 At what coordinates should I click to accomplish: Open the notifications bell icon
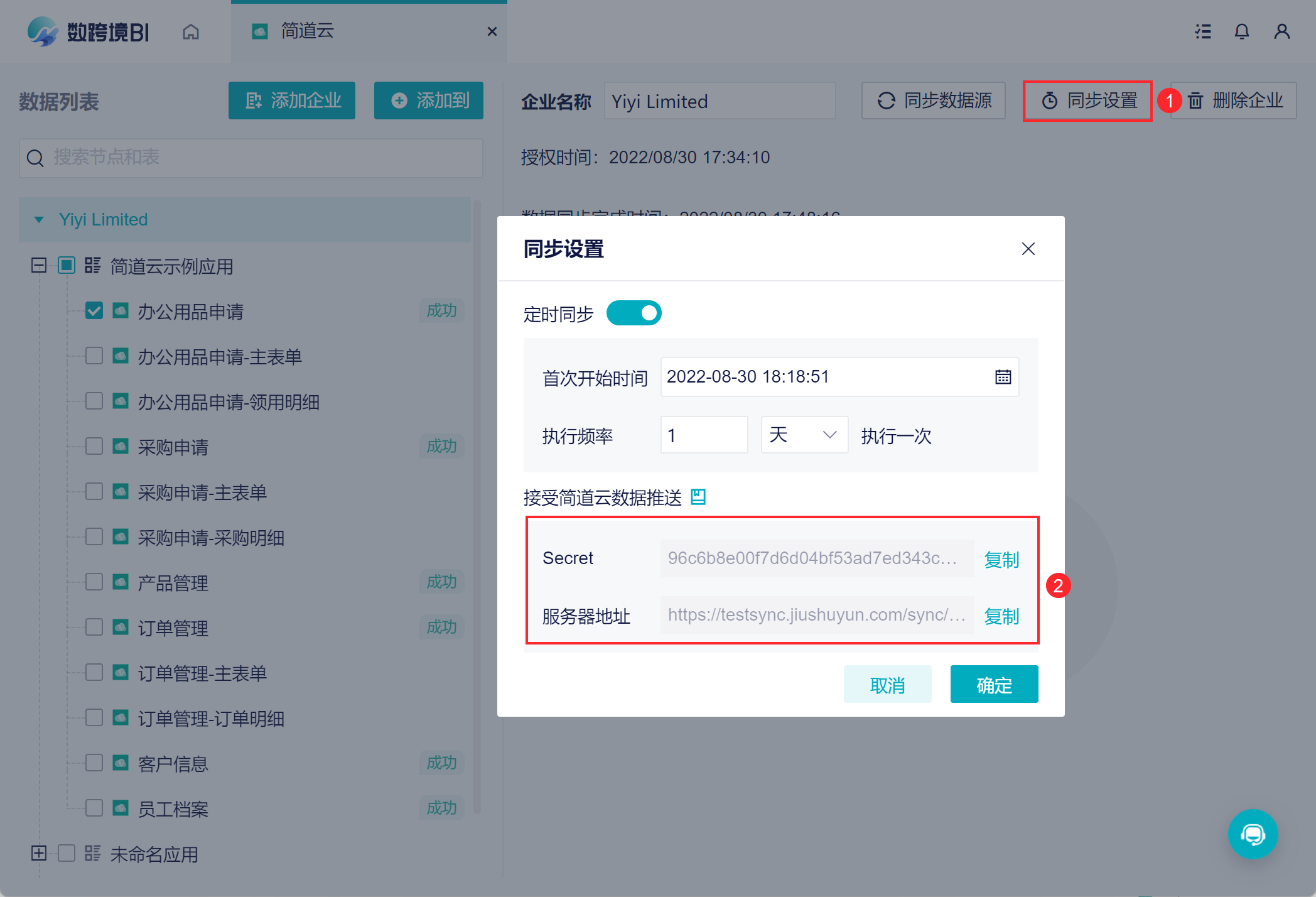1241,31
